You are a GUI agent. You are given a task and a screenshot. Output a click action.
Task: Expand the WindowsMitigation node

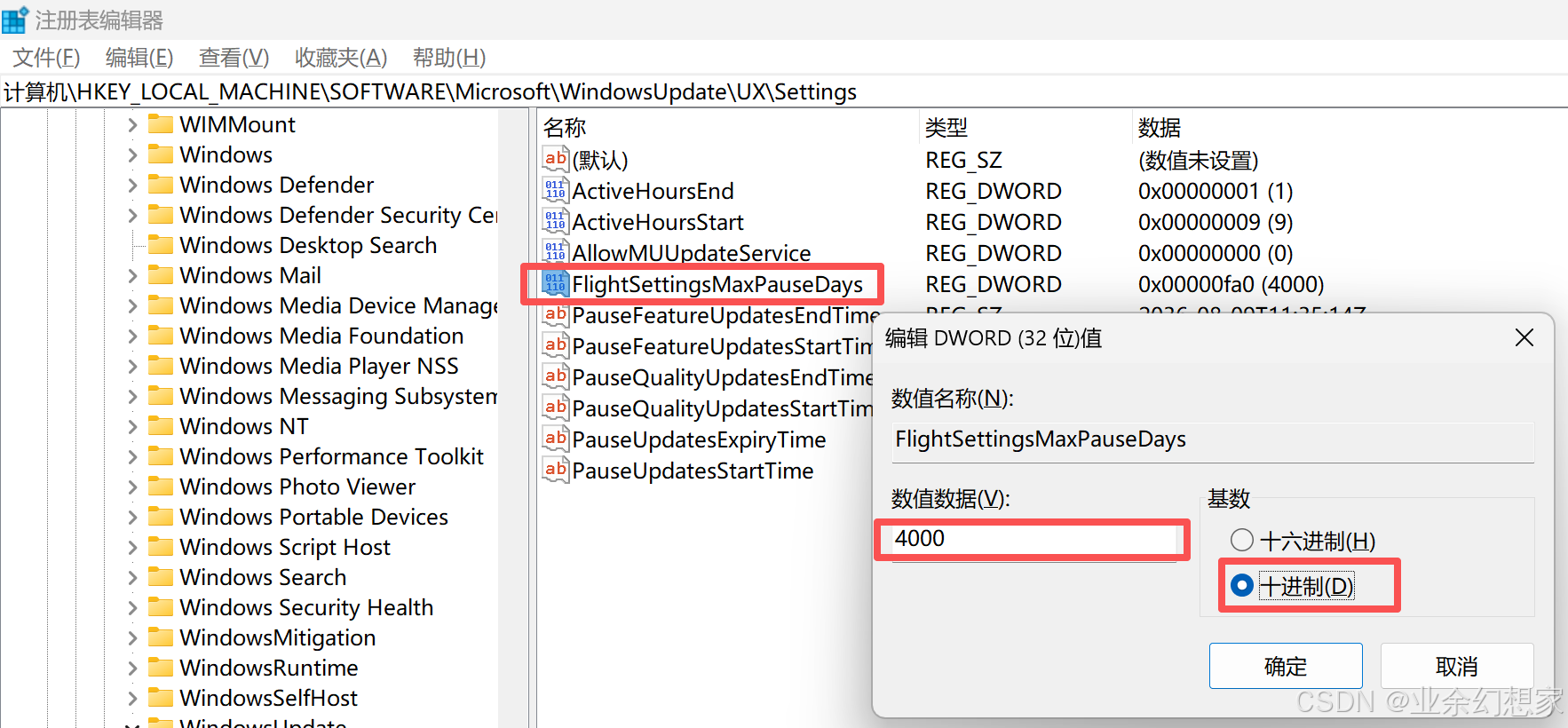pos(132,637)
